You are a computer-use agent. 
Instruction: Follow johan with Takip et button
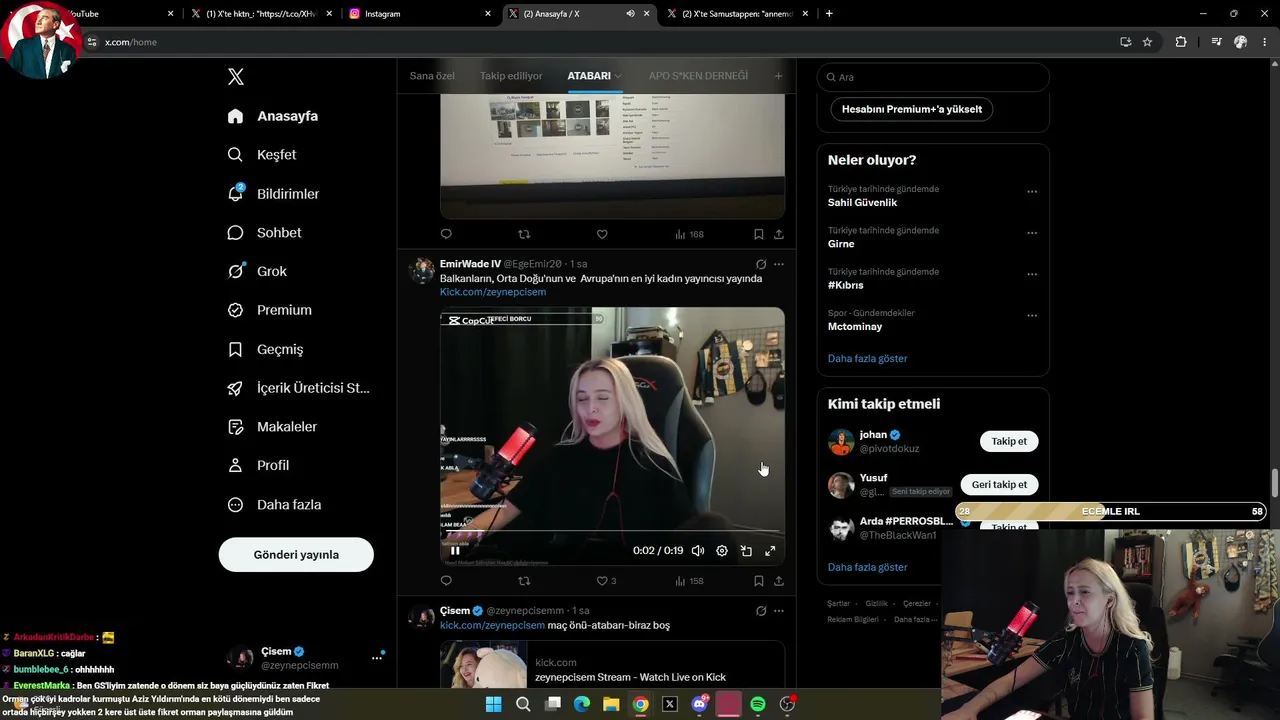point(1009,441)
